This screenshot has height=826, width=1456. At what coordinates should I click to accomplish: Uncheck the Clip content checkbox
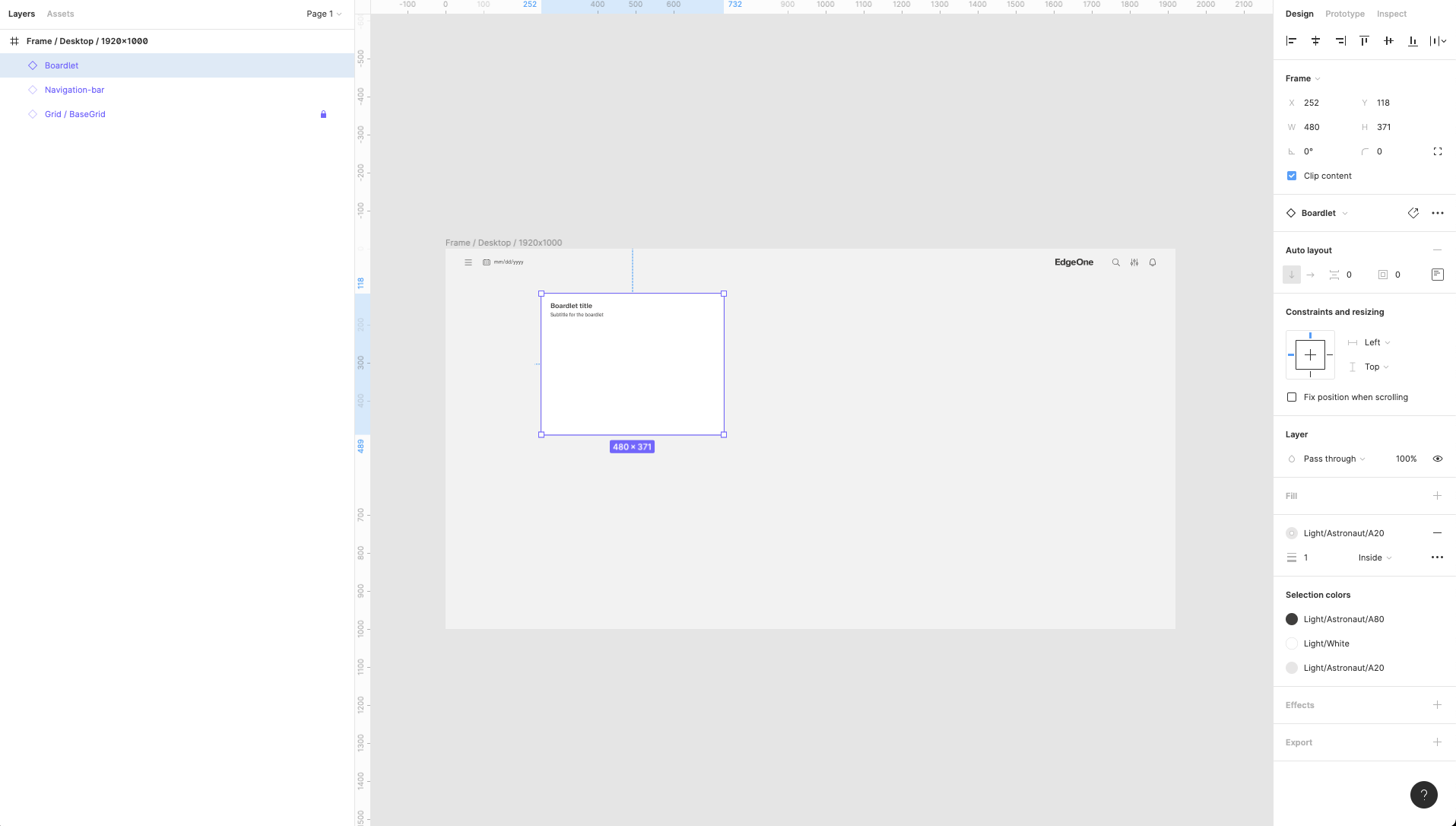pos(1292,176)
